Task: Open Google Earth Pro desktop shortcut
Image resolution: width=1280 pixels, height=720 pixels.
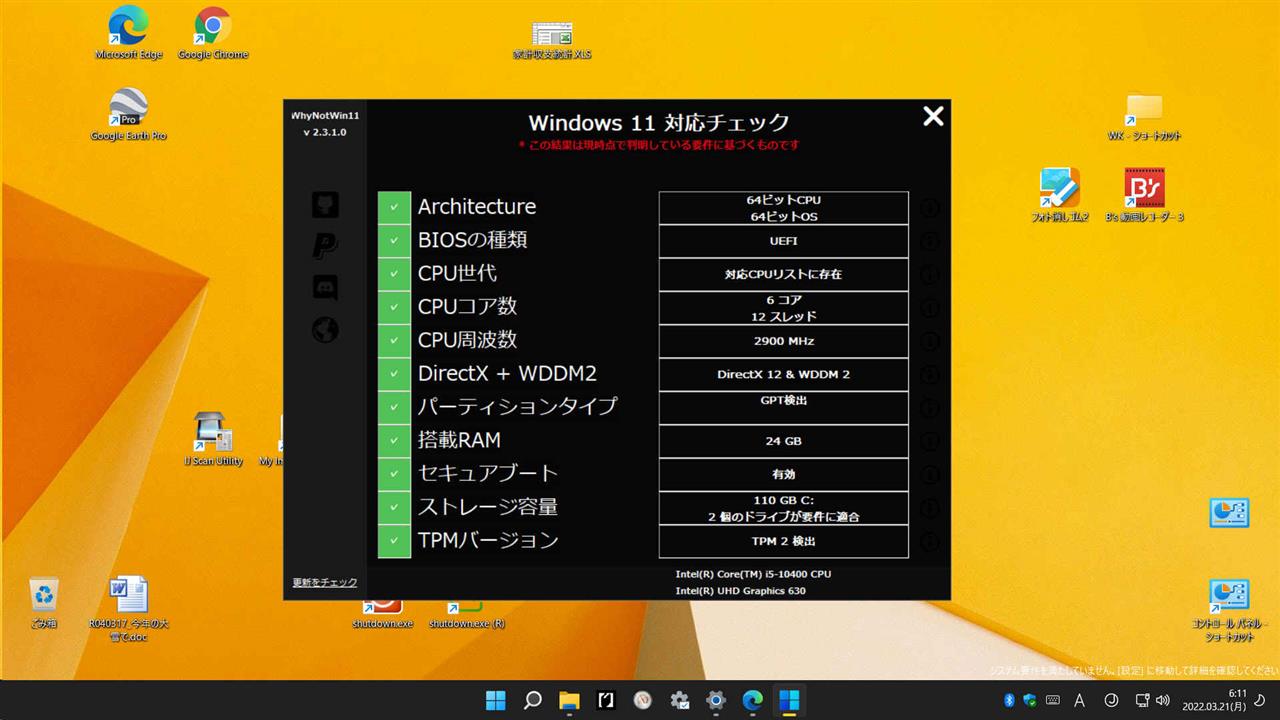Action: (x=128, y=114)
